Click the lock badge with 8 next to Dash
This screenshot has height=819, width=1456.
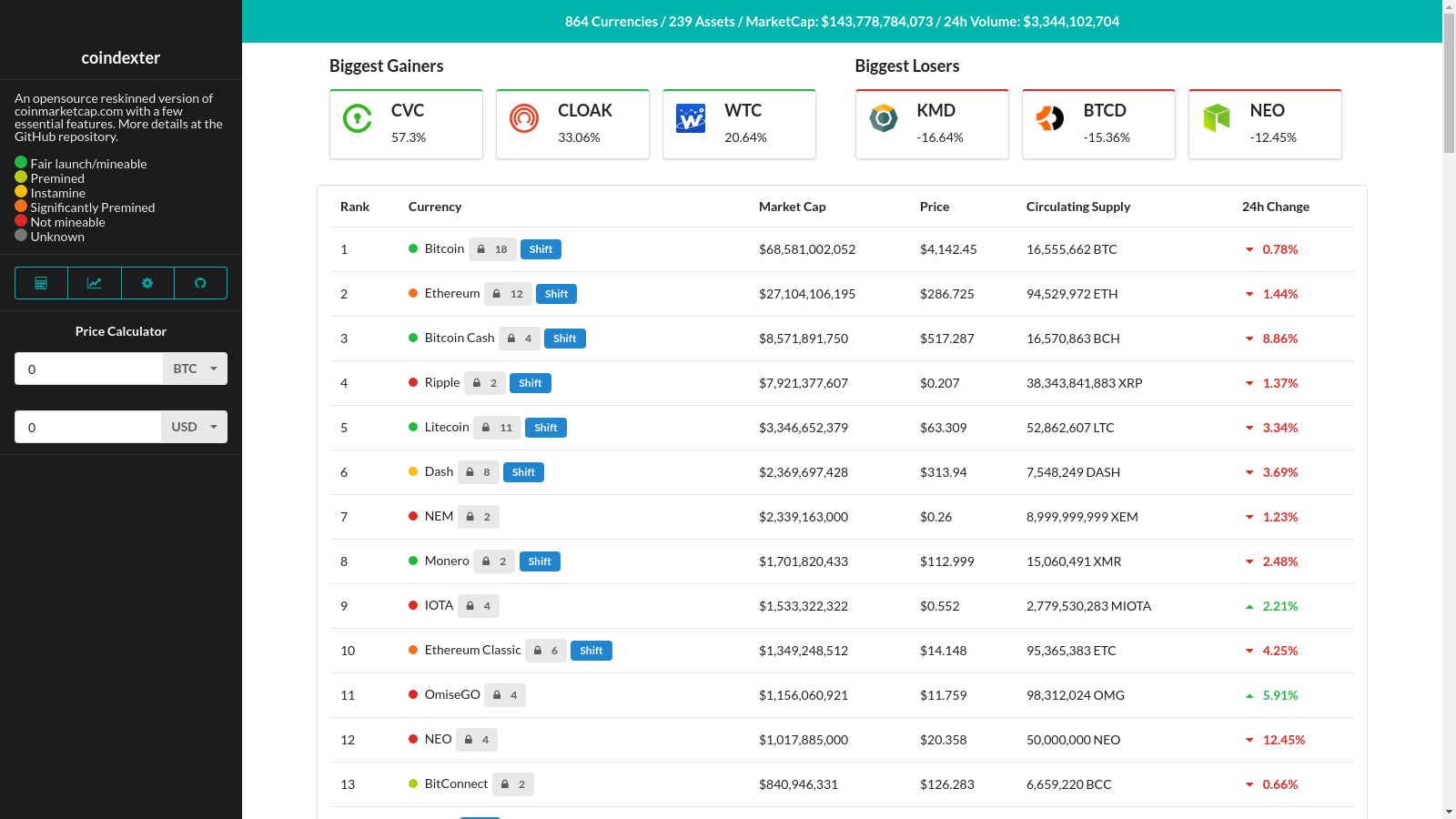pos(478,472)
